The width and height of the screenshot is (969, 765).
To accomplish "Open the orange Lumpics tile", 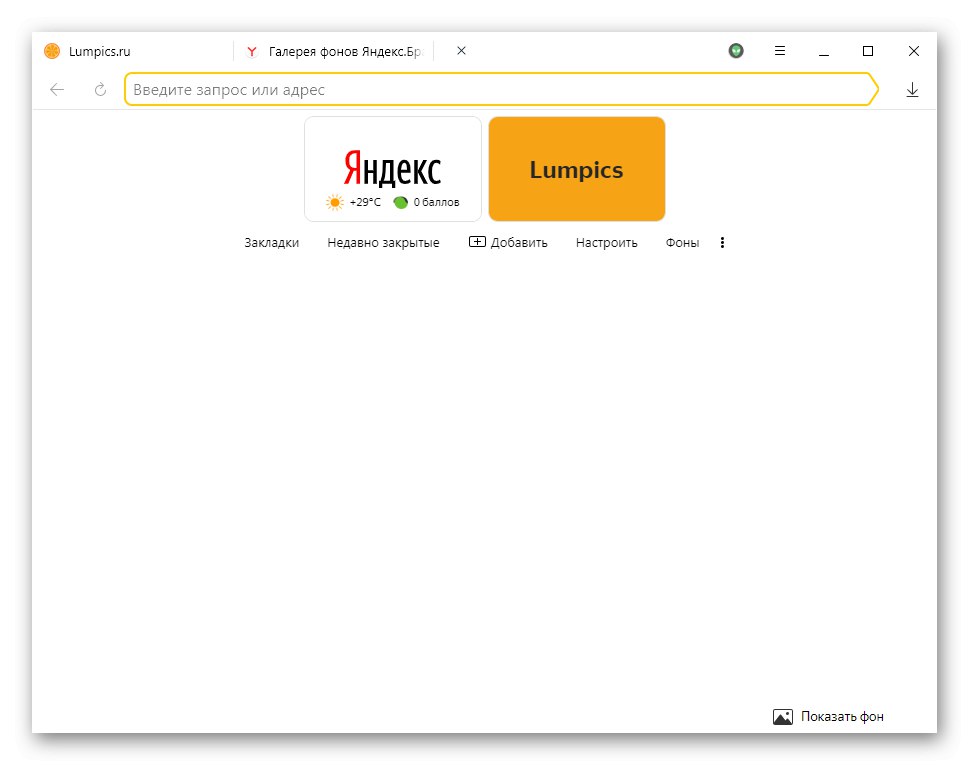I will (x=577, y=169).
